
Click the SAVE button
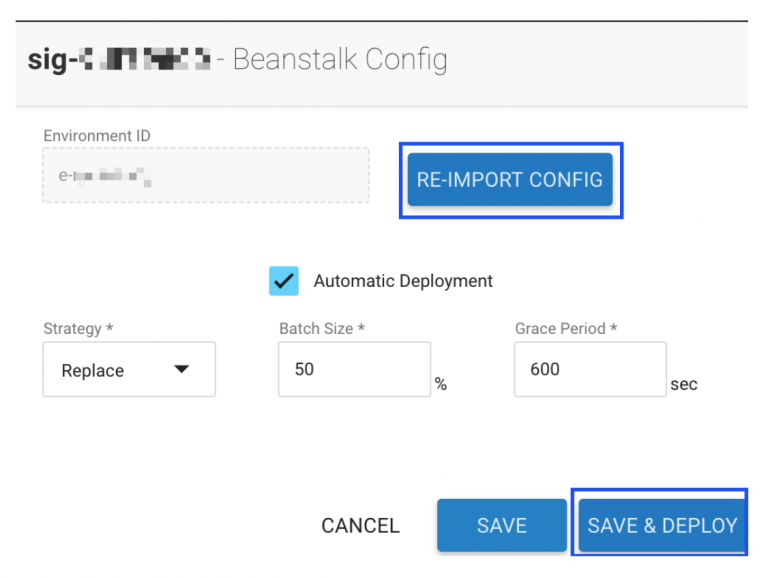[501, 526]
